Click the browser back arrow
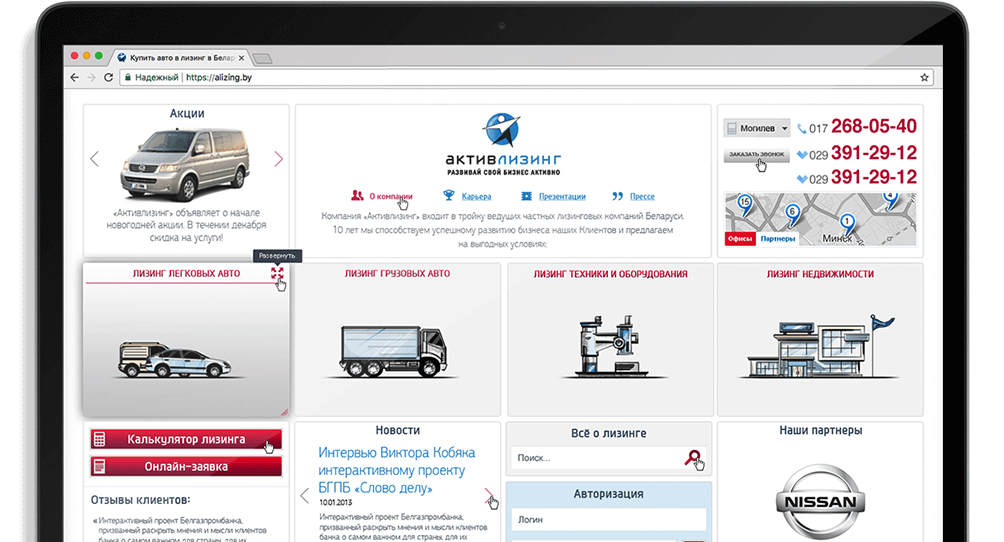 coord(74,78)
